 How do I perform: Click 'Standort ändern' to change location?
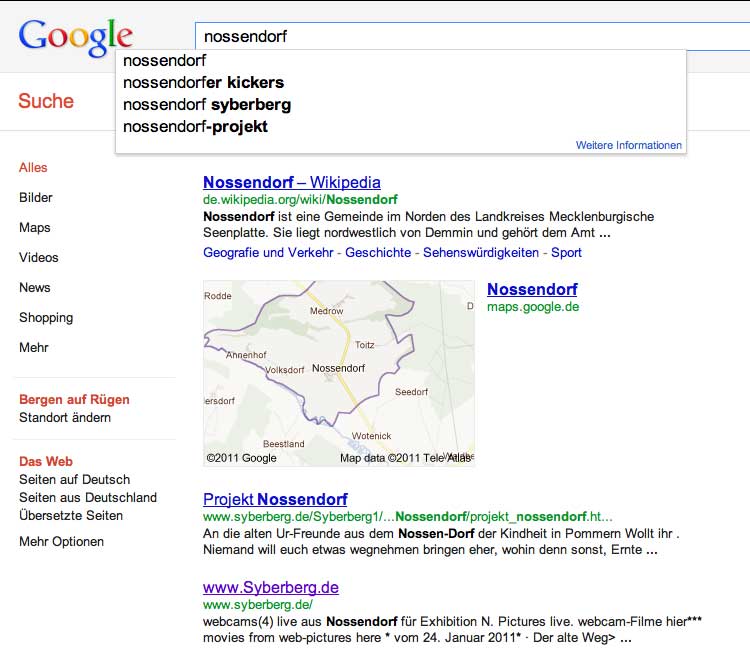coord(65,418)
